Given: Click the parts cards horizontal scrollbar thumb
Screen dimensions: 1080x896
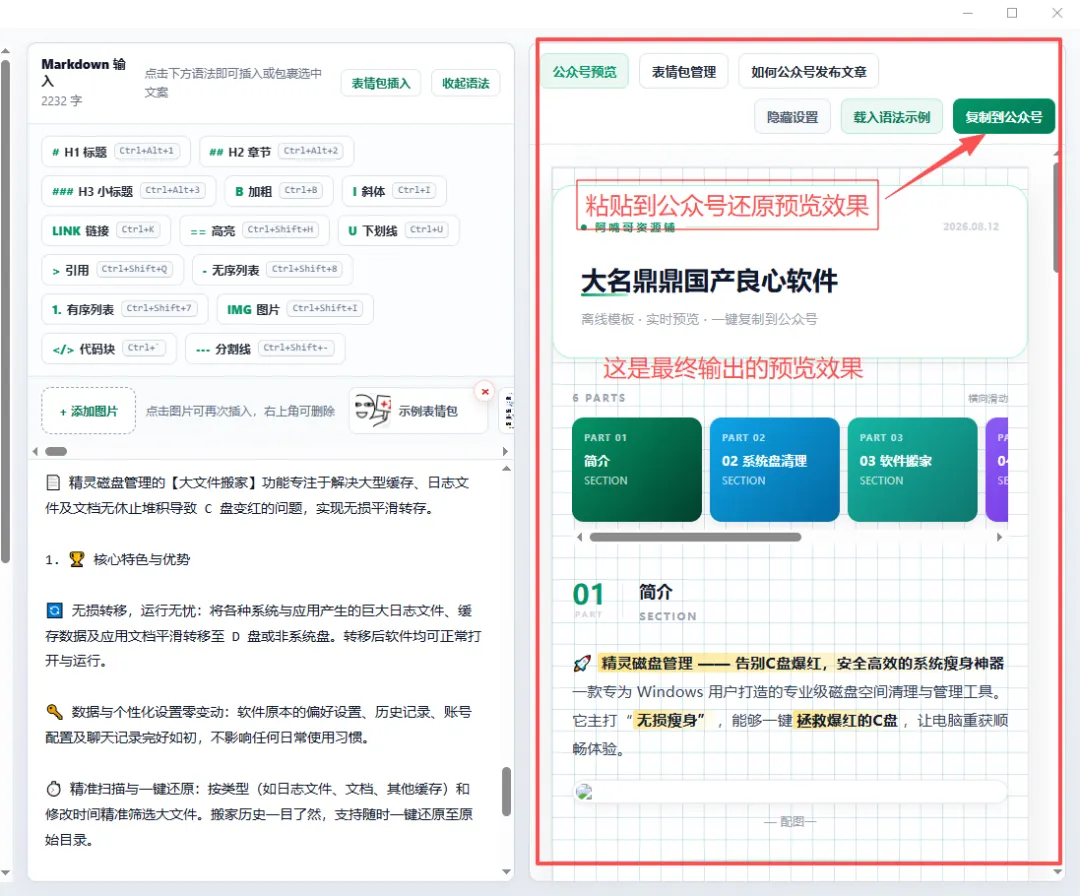Looking at the screenshot, I should tap(695, 537).
